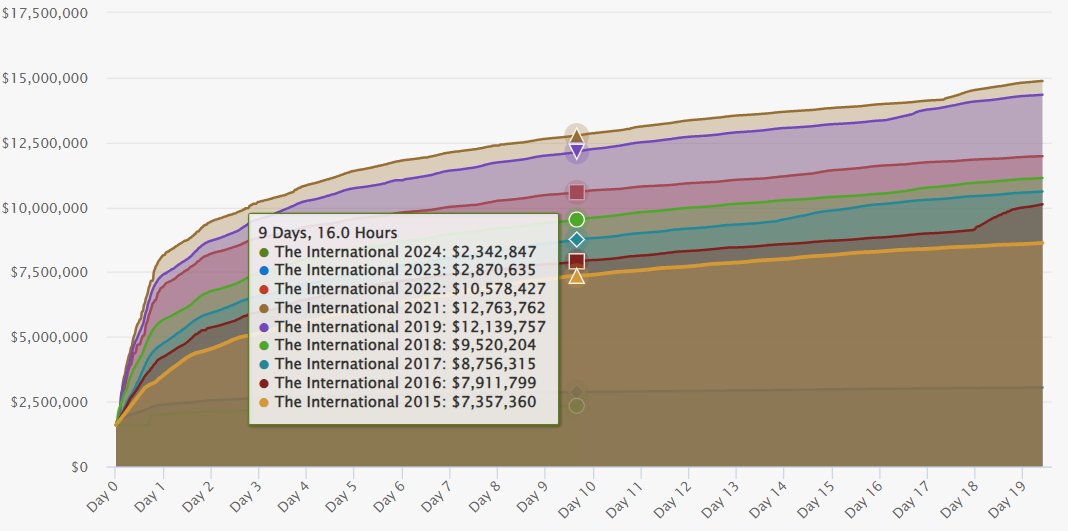Click the '$12,500,000' y-axis label
1068x531 pixels.
point(45,143)
